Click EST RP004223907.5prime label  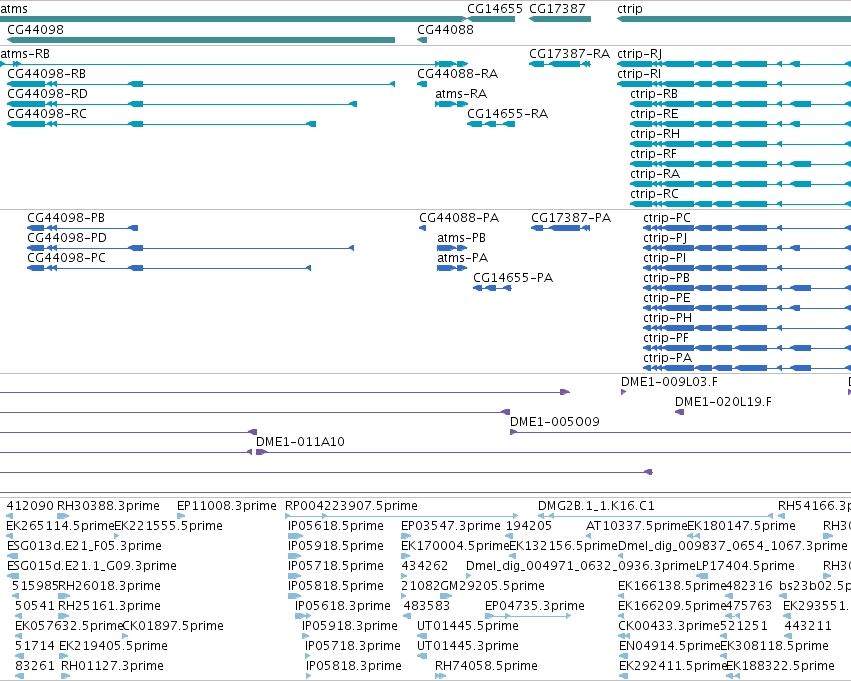(x=351, y=506)
